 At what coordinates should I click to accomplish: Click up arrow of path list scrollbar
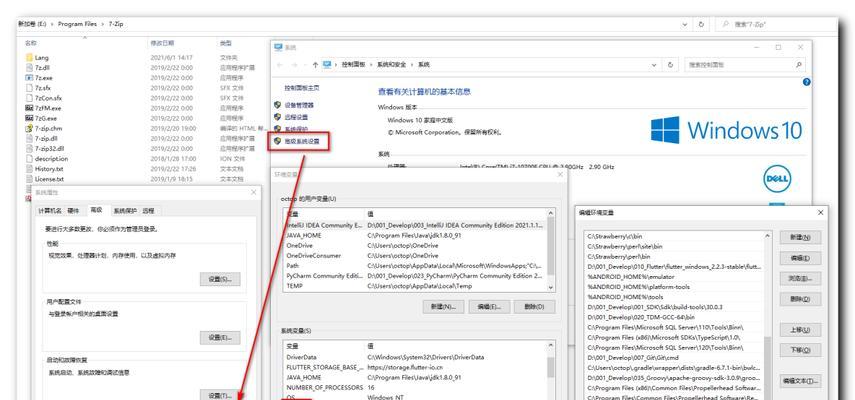768,236
